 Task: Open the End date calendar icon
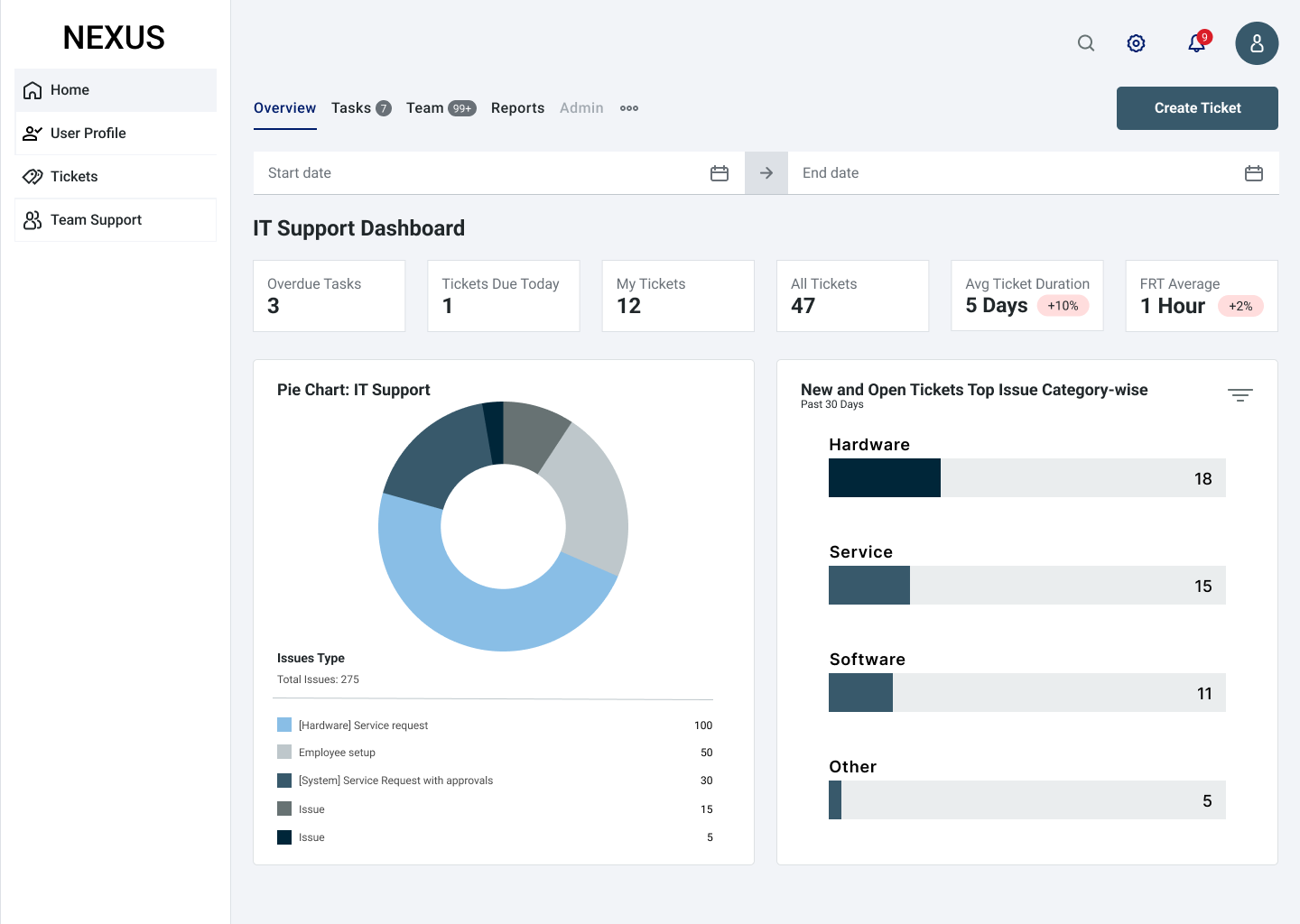point(1254,173)
